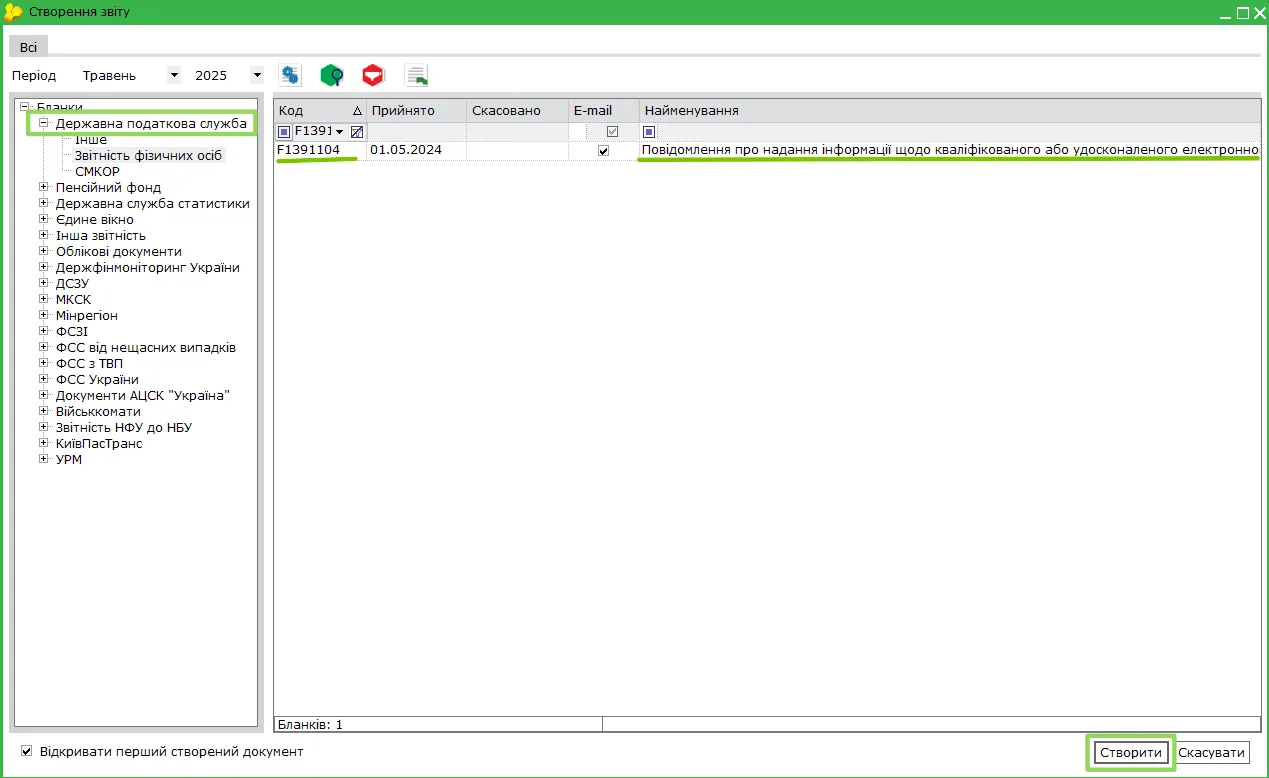This screenshot has width=1269, height=778.
Task: Select ФСС від нещасних випадків
Action: click(x=146, y=347)
